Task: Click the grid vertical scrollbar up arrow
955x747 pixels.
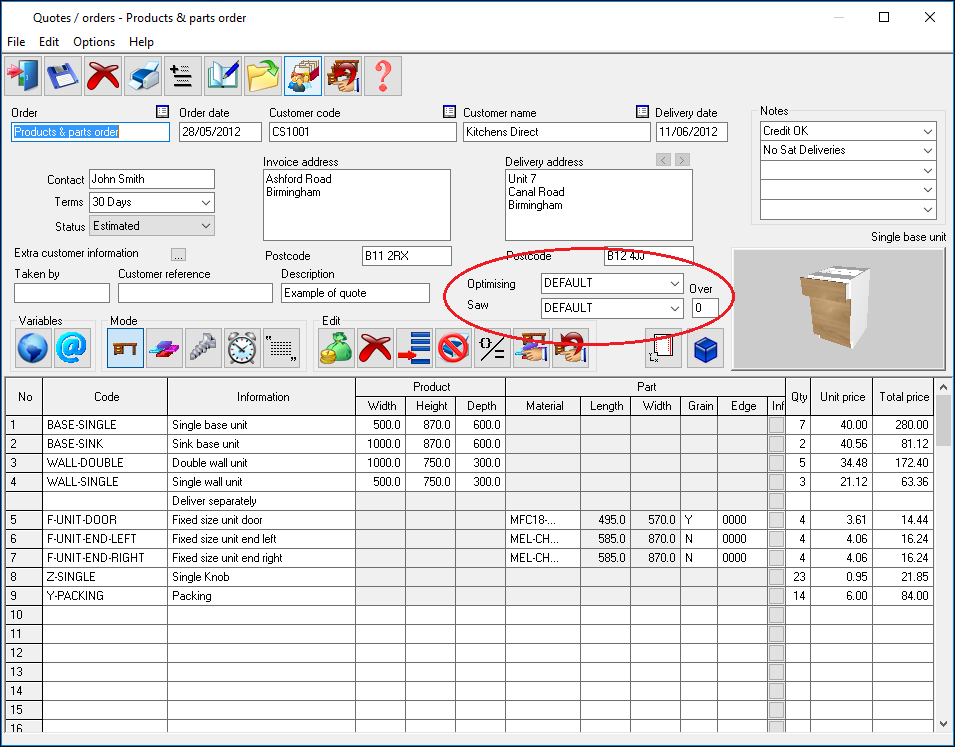Action: coord(943,387)
